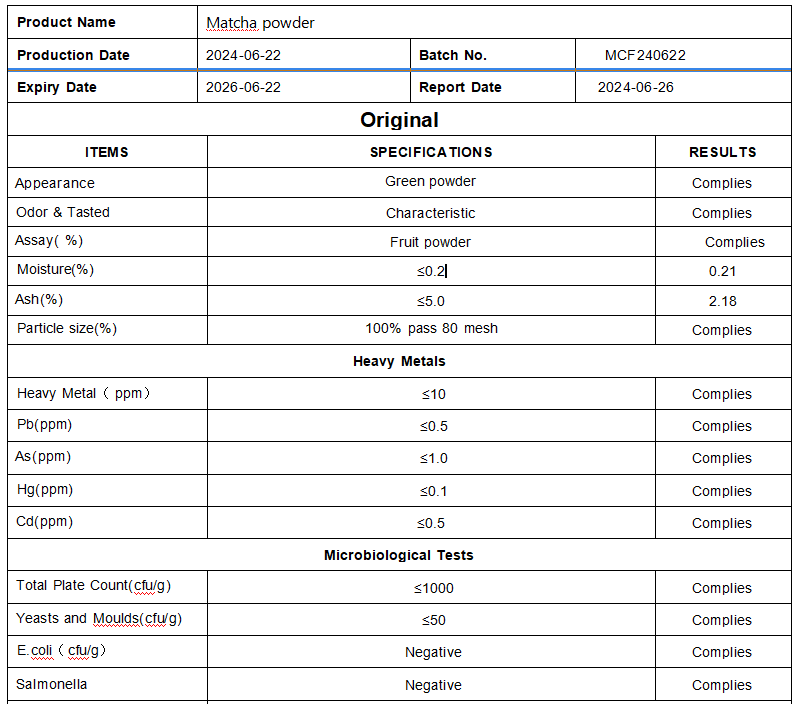Select the Hg(ppm) specification ≤0.1
This screenshot has width=796, height=704.
pos(433,491)
